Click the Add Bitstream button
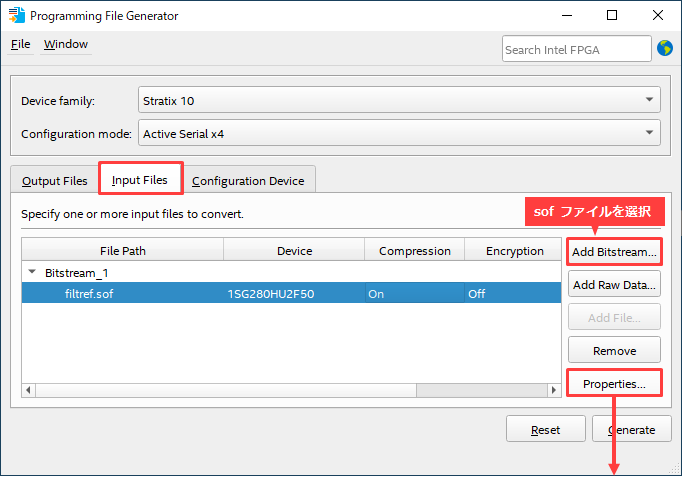This screenshot has height=477, width=682. pyautogui.click(x=614, y=251)
